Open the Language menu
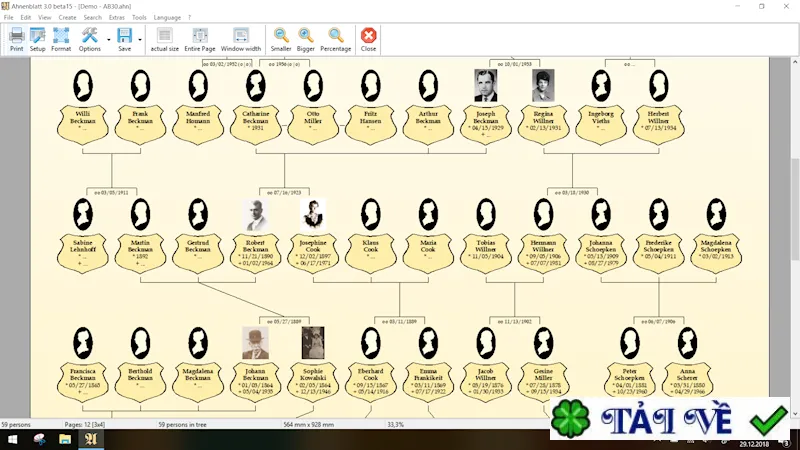The width and height of the screenshot is (800, 450). 167,17
